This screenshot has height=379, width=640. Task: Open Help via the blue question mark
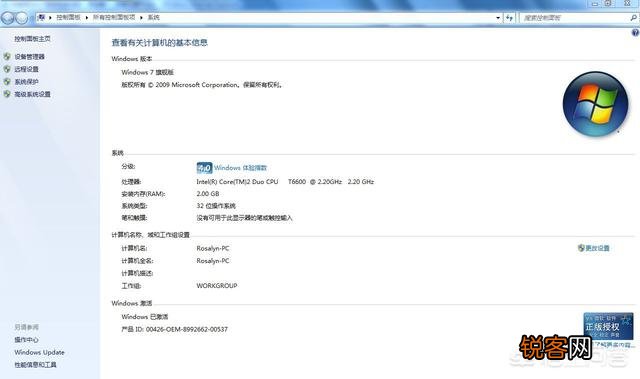(x=636, y=33)
